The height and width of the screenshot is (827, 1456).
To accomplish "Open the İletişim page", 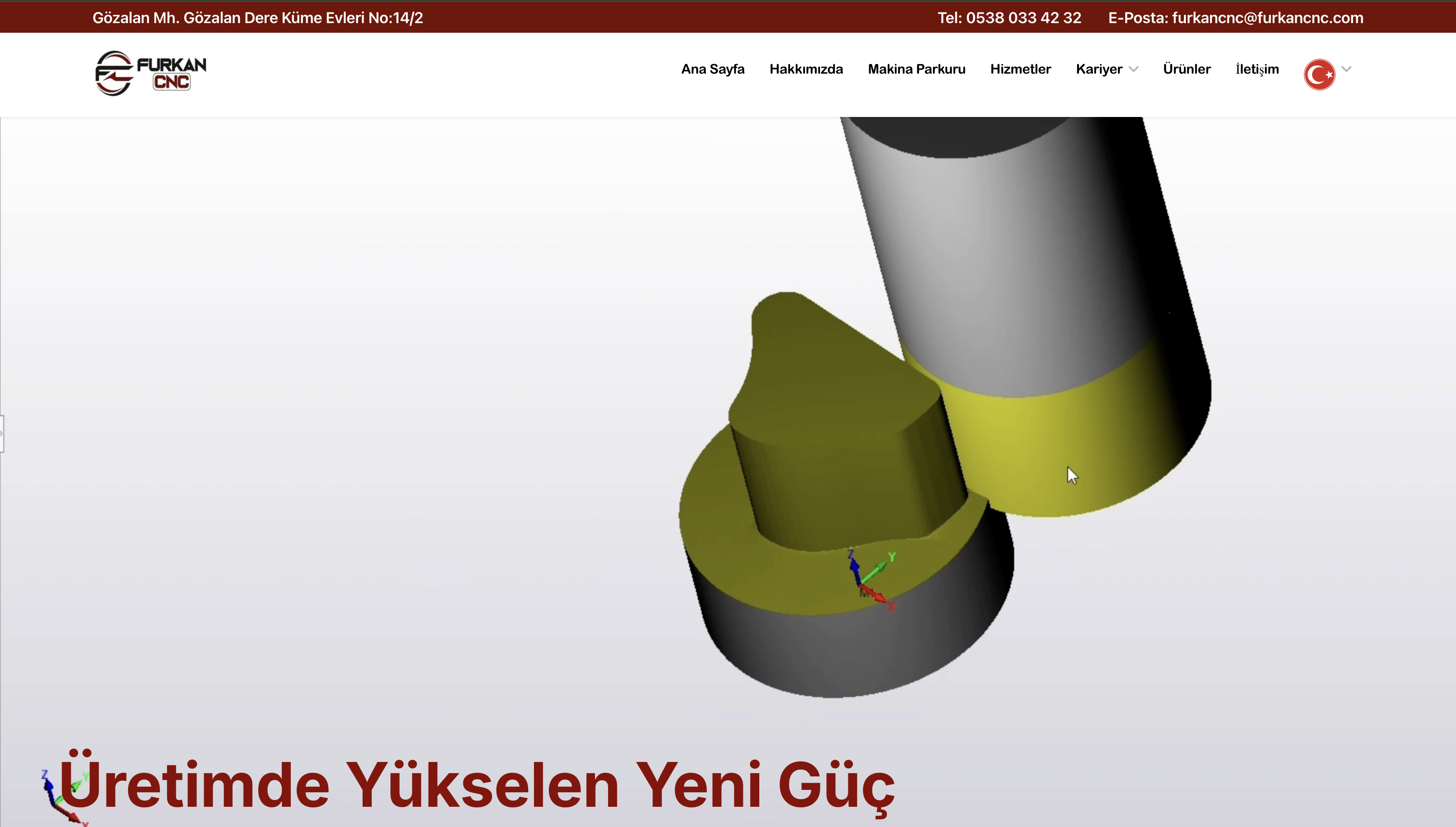I will pos(1257,69).
